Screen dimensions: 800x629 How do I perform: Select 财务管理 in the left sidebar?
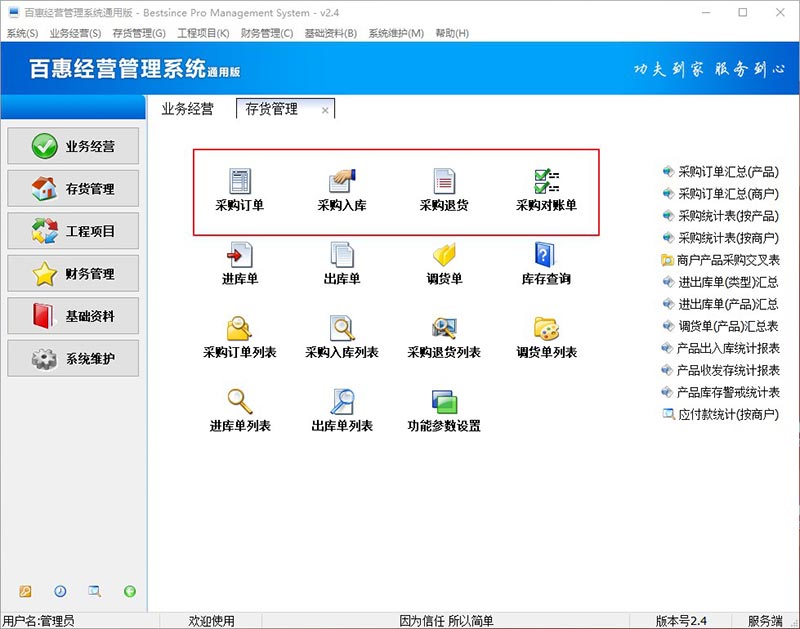coord(73,273)
